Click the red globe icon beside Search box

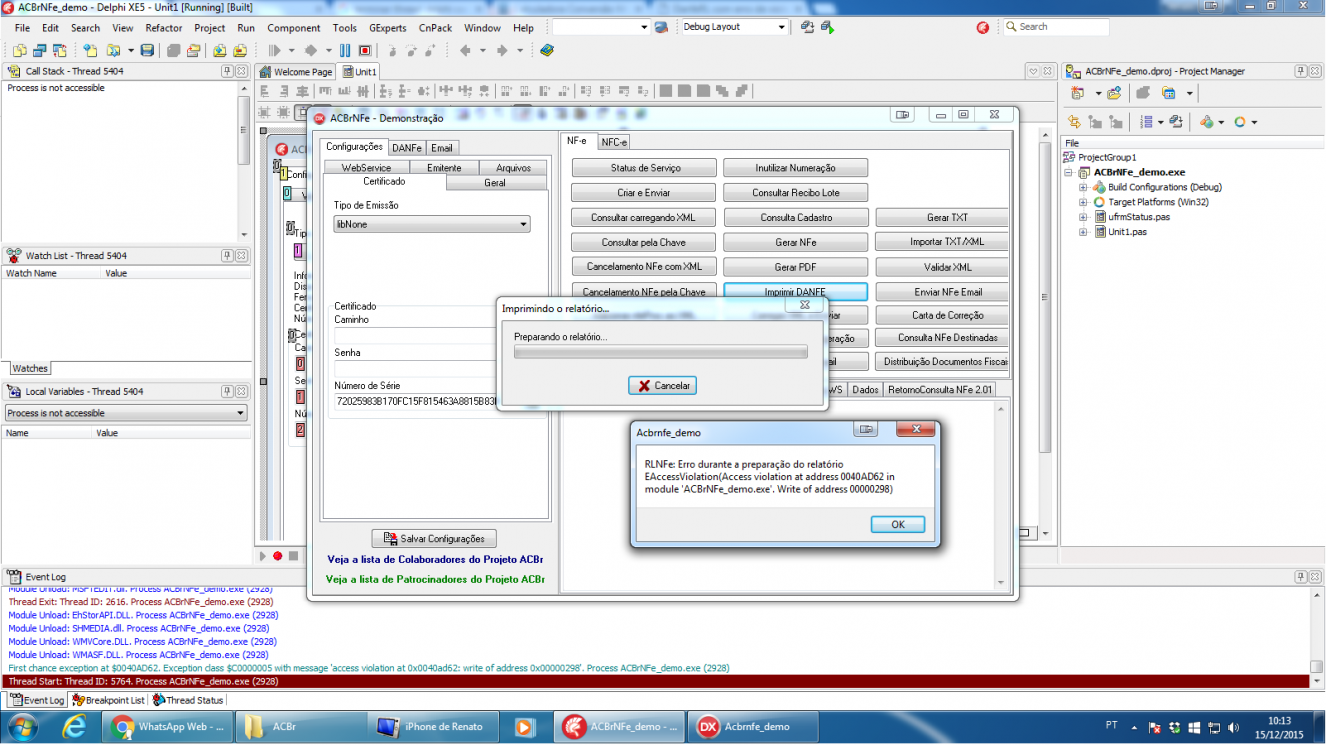pyautogui.click(x=983, y=28)
